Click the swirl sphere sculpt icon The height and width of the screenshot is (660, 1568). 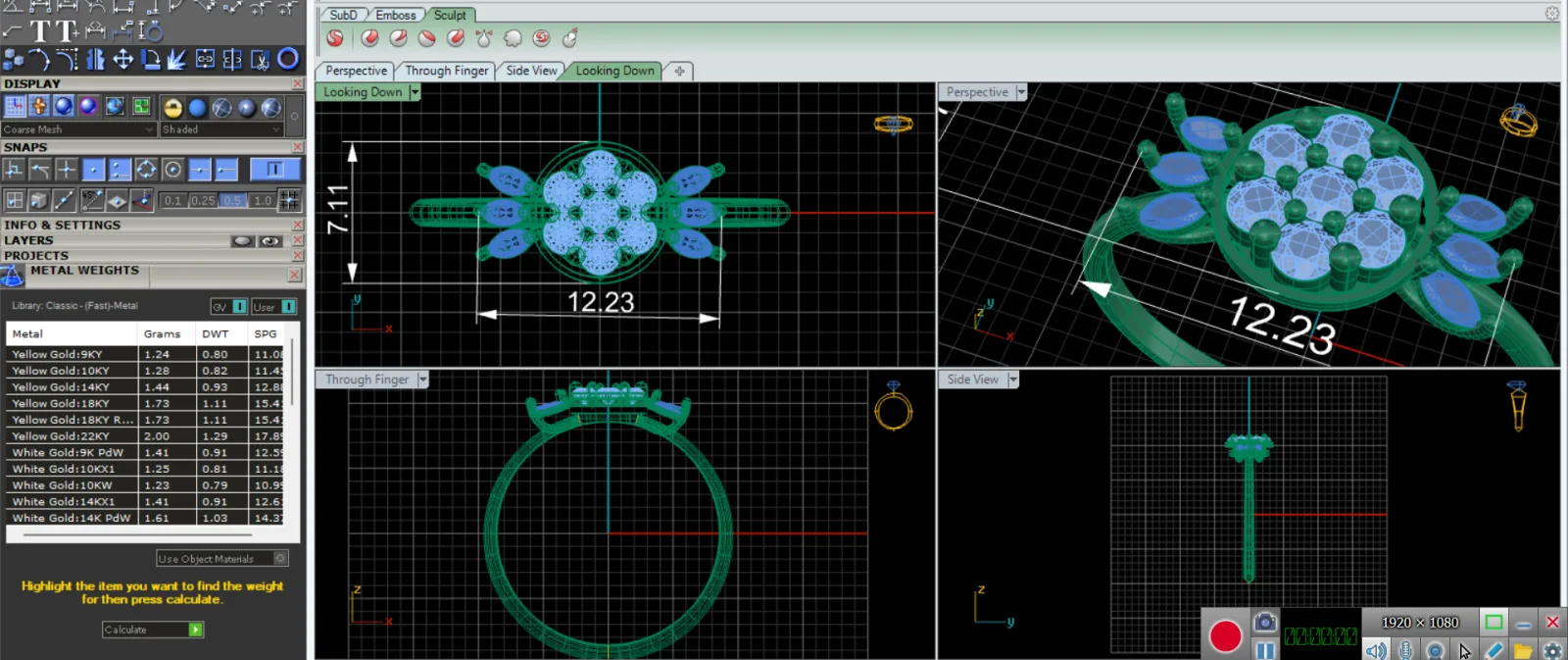pyautogui.click(x=541, y=38)
